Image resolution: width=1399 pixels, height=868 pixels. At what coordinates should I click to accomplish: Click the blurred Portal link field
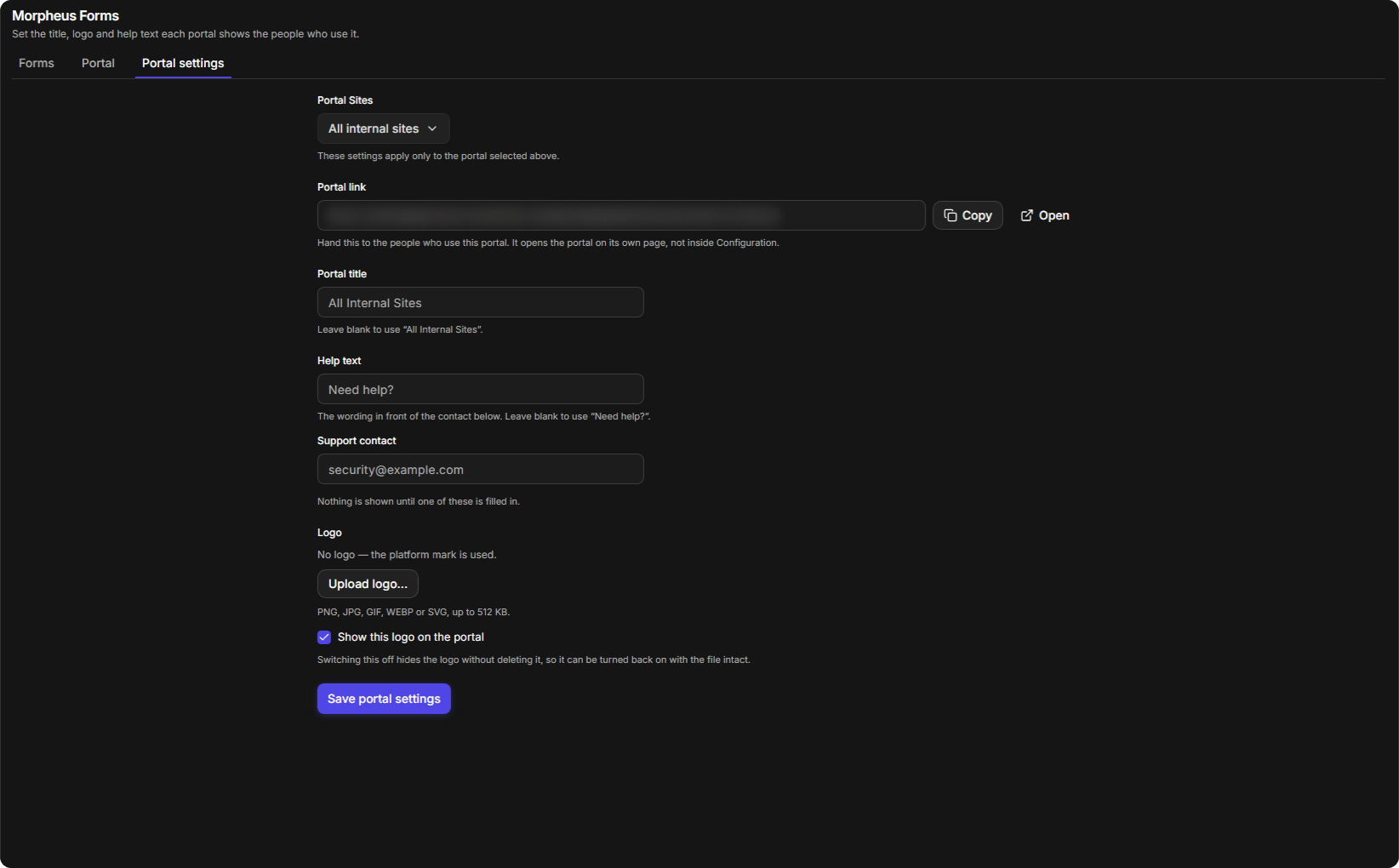click(x=621, y=215)
